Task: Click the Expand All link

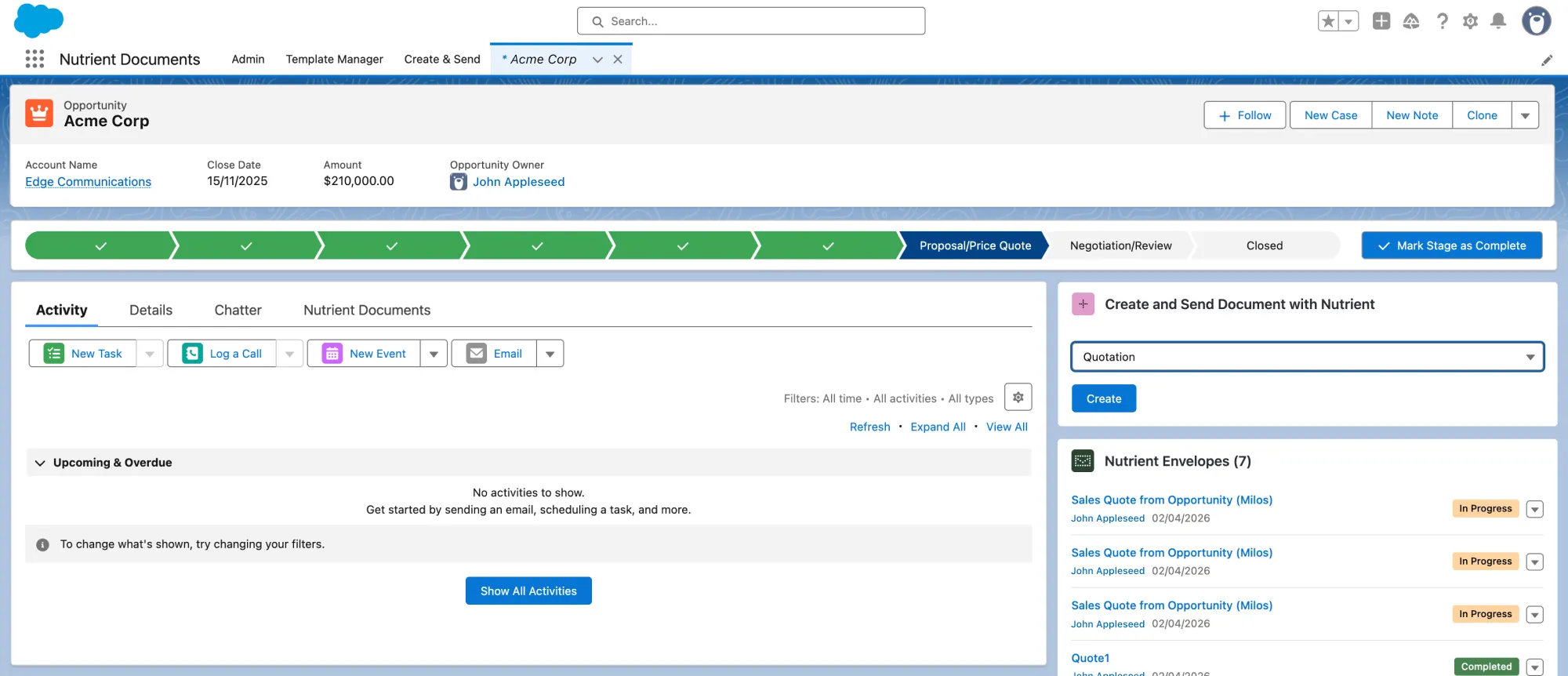Action: (938, 427)
